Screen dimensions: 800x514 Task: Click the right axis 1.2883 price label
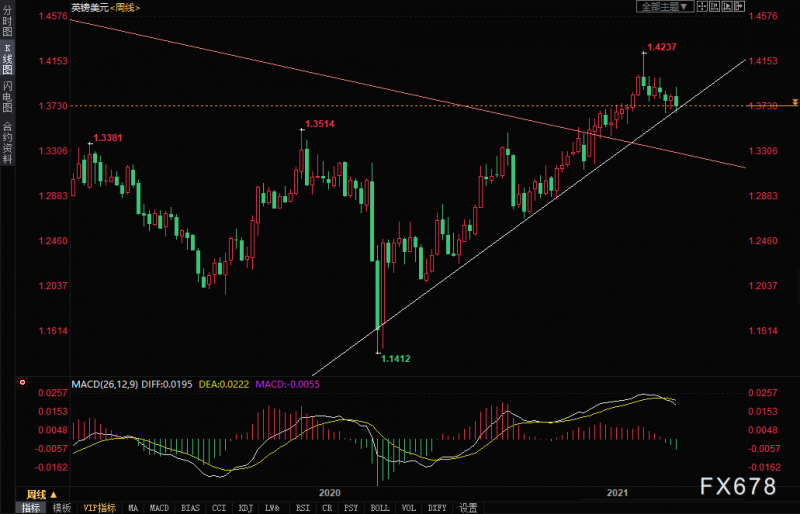(763, 196)
